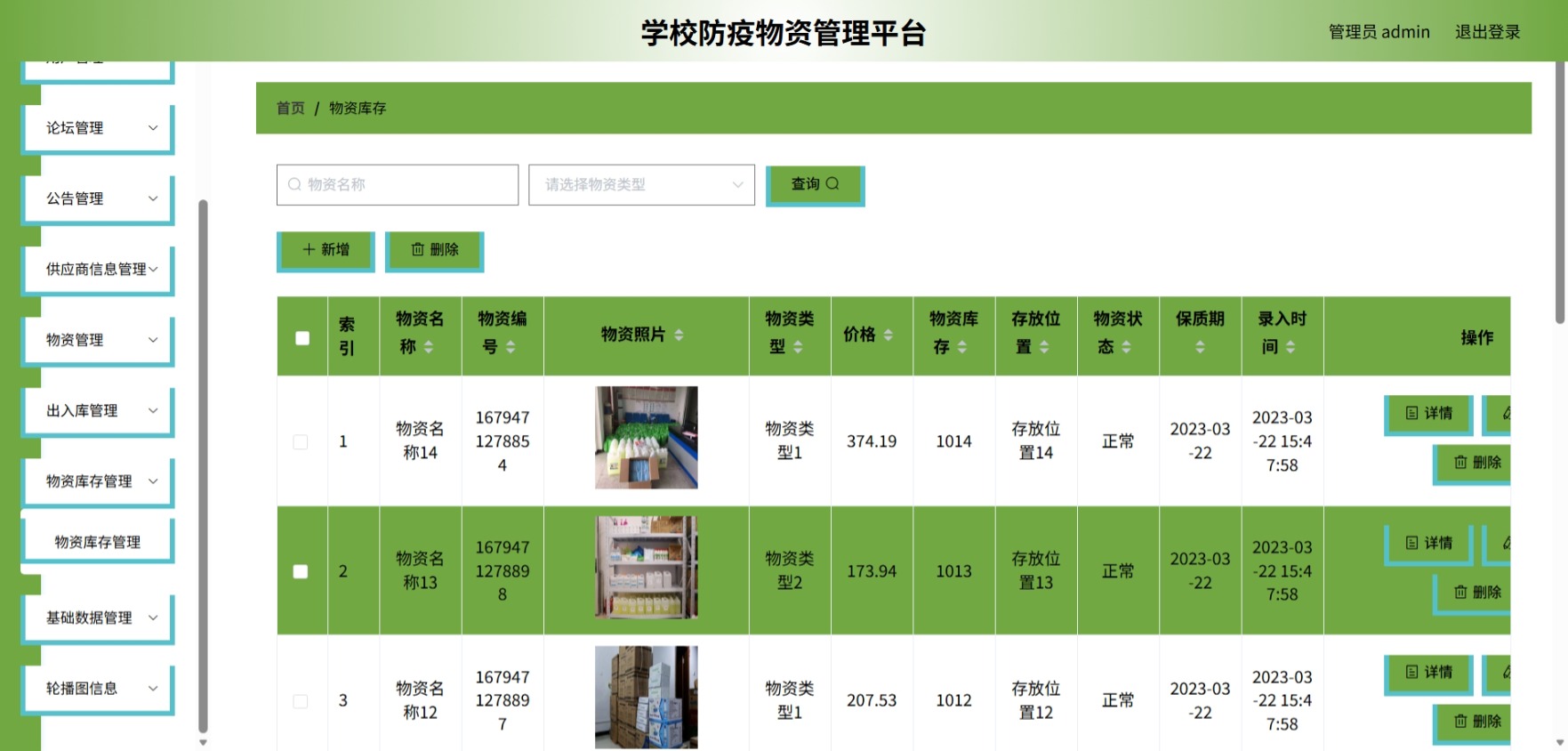
Task: Delete row 物资名称13 with 删除 button
Action: (x=1473, y=593)
